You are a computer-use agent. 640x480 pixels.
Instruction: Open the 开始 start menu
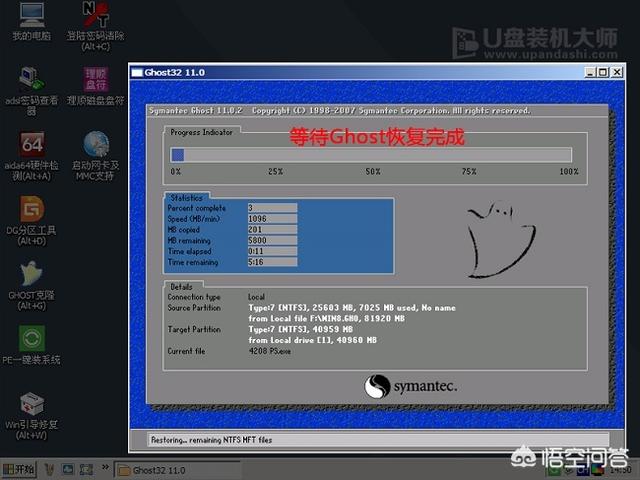tap(19, 469)
